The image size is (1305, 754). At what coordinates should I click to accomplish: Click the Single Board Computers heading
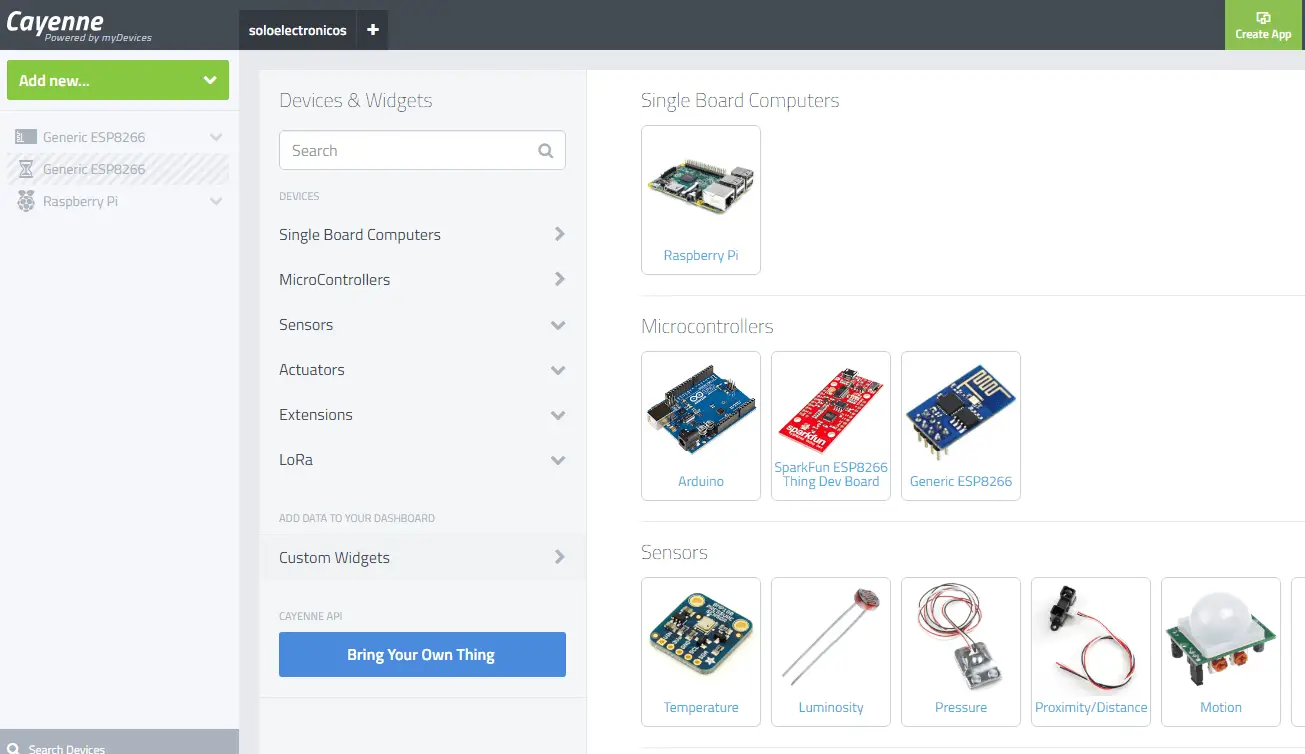point(740,101)
